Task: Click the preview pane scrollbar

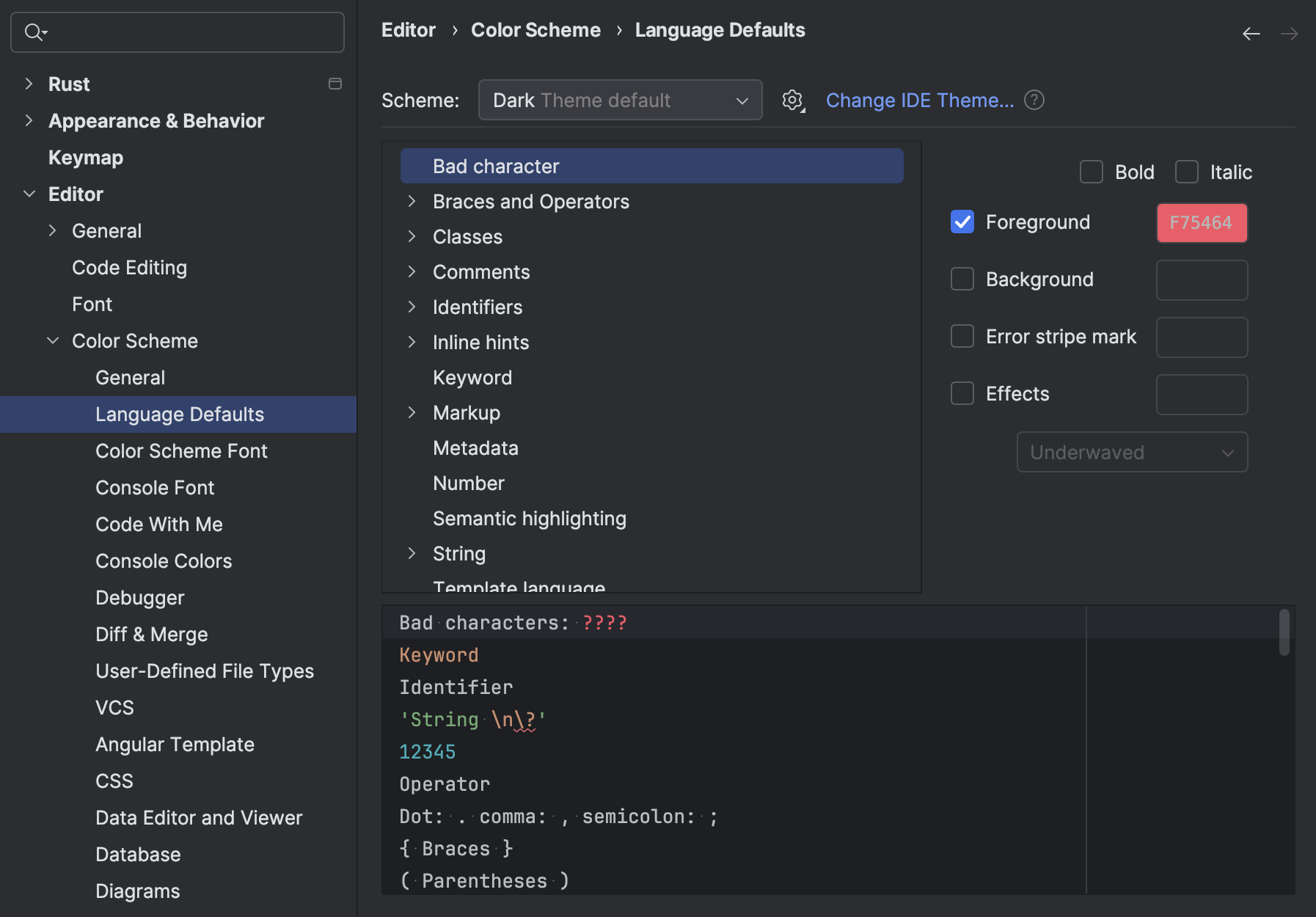Action: click(1284, 632)
